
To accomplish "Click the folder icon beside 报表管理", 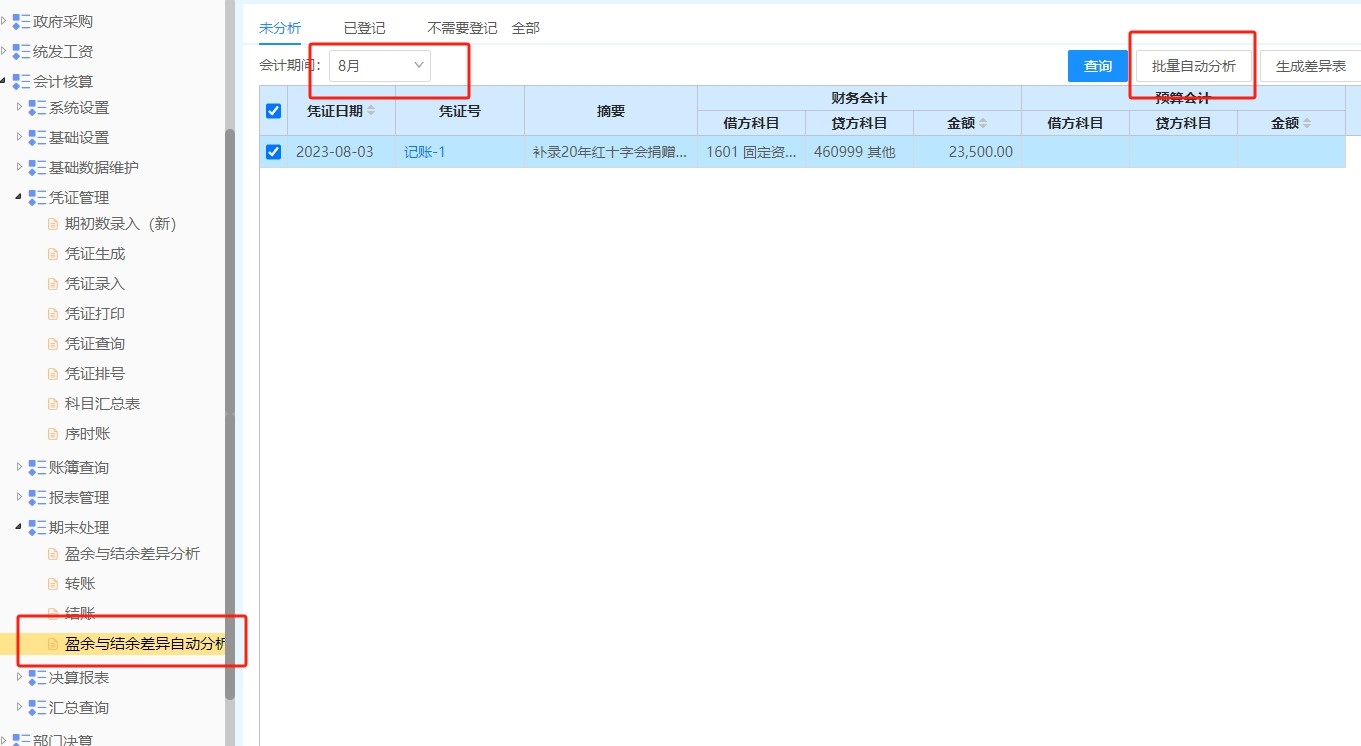I will tap(38, 498).
